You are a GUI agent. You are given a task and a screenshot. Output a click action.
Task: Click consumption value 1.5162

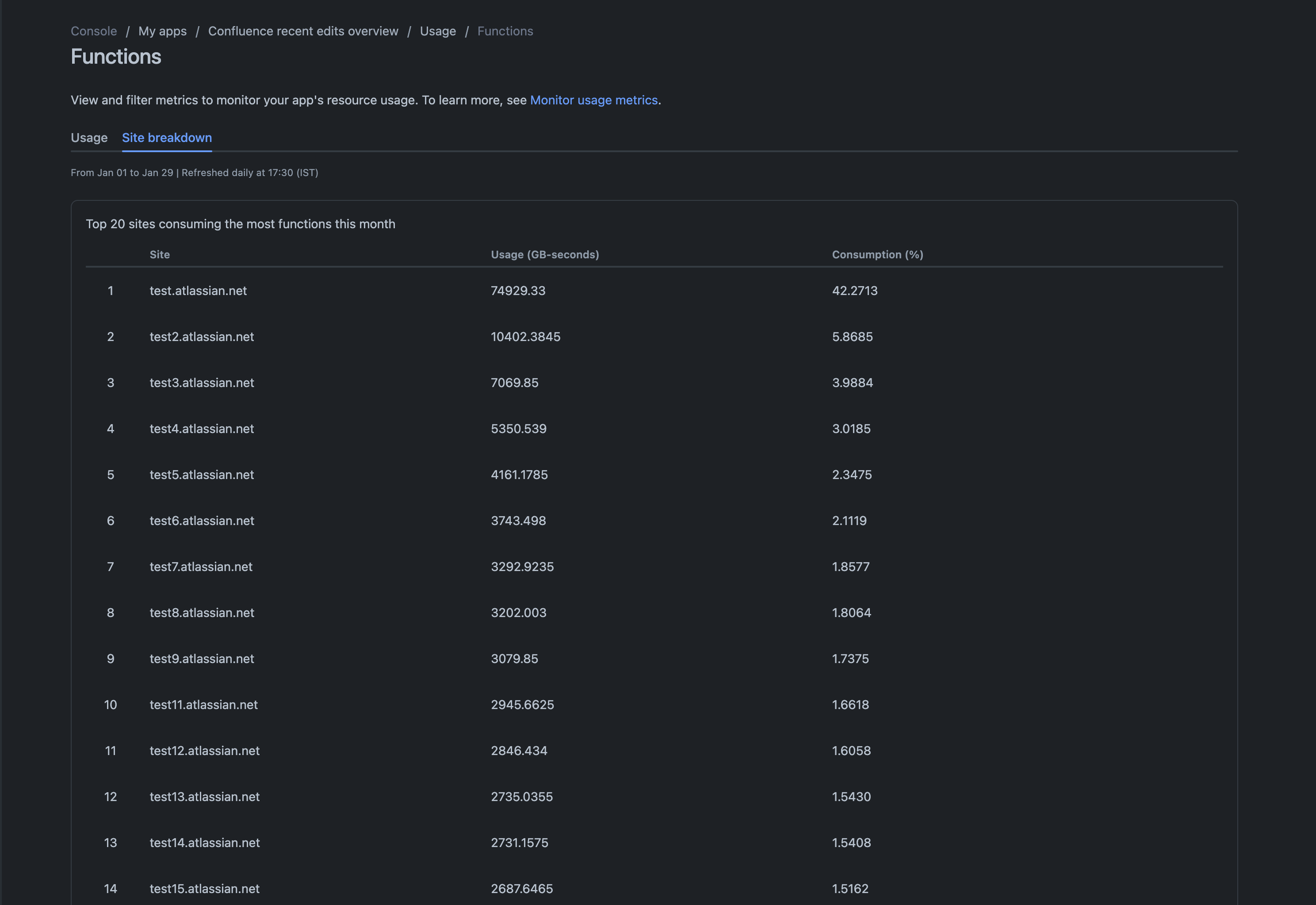850,888
